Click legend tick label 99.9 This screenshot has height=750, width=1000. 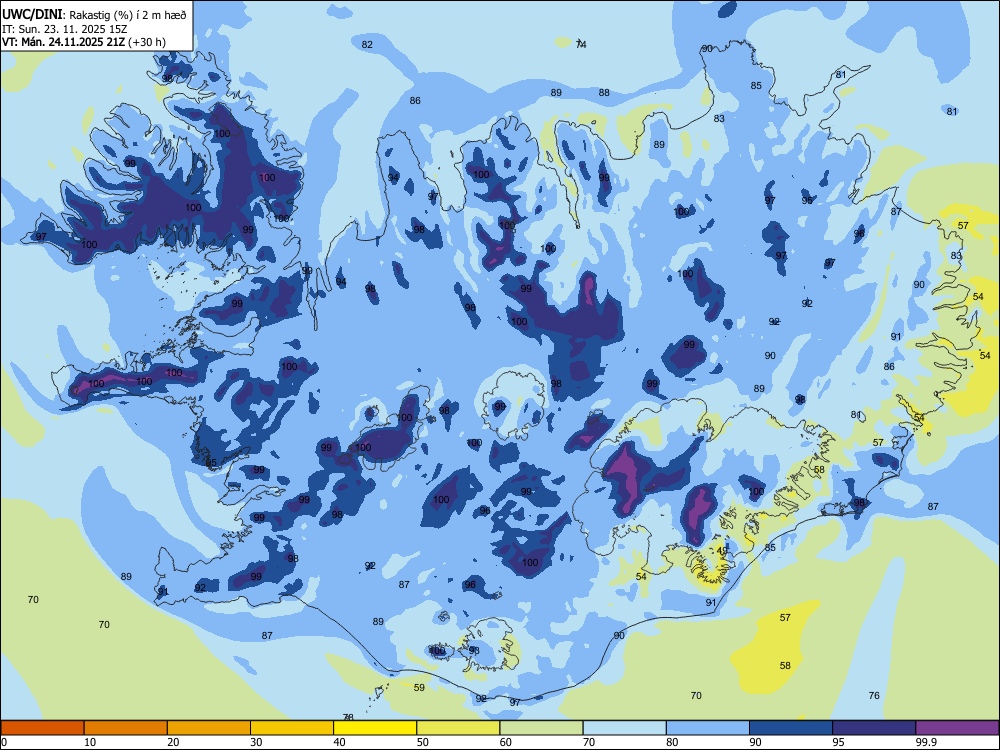click(x=926, y=742)
